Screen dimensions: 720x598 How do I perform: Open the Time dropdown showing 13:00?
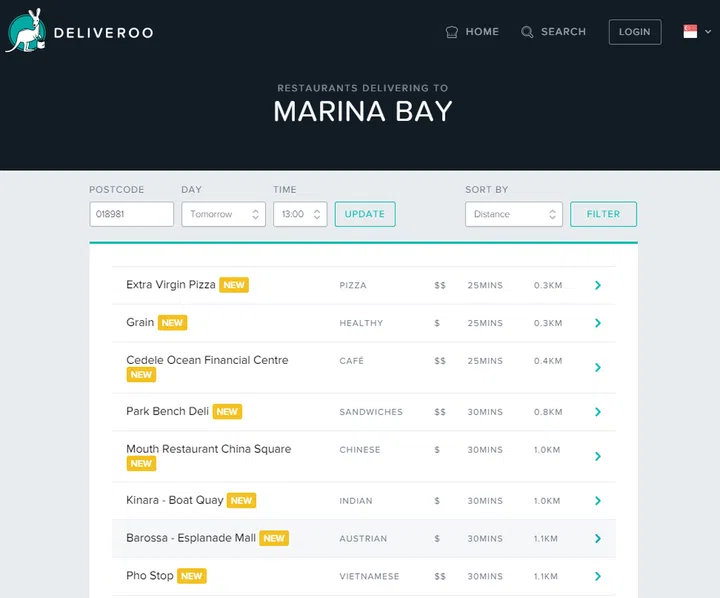pyautogui.click(x=300, y=214)
